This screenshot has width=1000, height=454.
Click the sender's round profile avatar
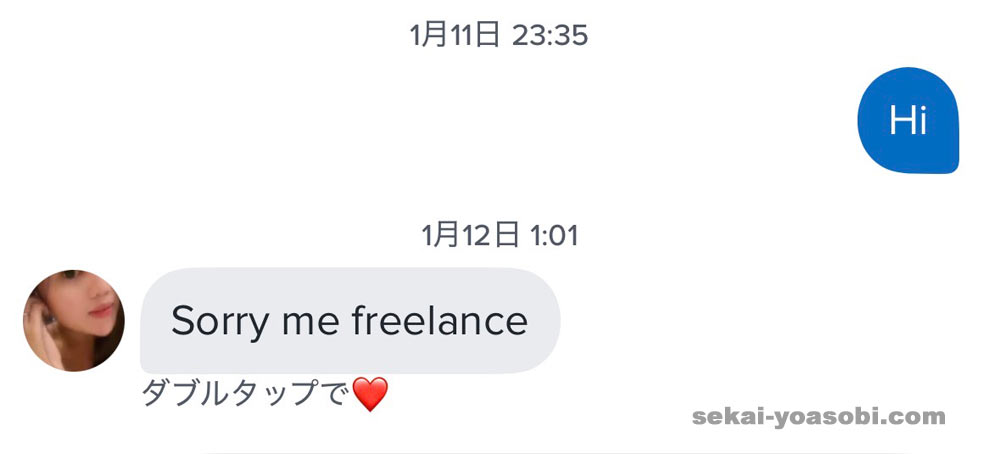click(74, 320)
